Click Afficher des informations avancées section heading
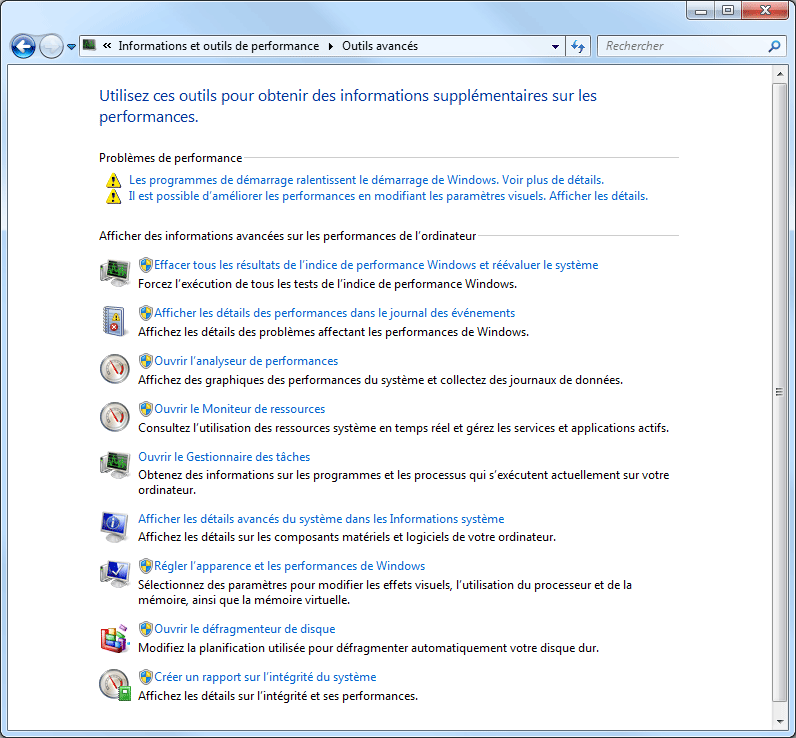 287,236
